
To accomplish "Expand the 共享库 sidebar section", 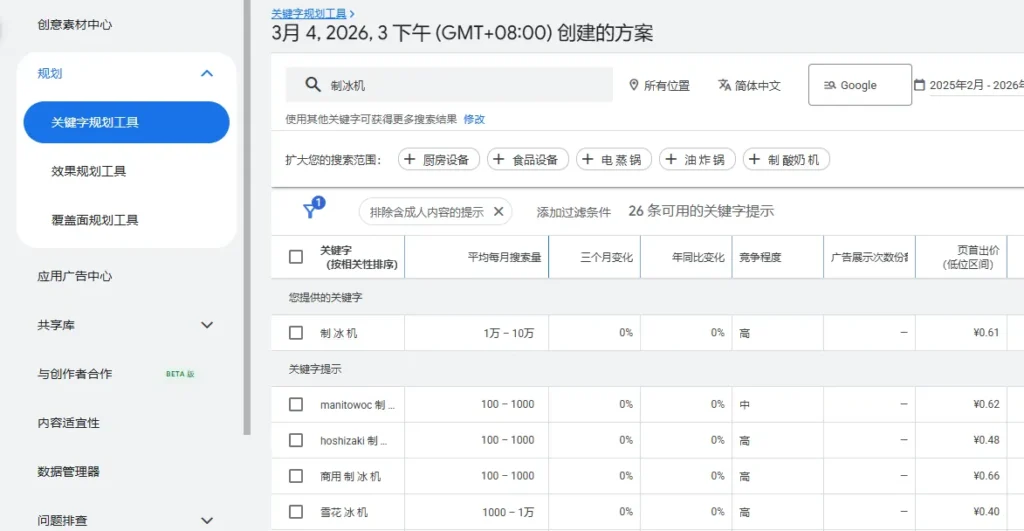I will tap(206, 325).
